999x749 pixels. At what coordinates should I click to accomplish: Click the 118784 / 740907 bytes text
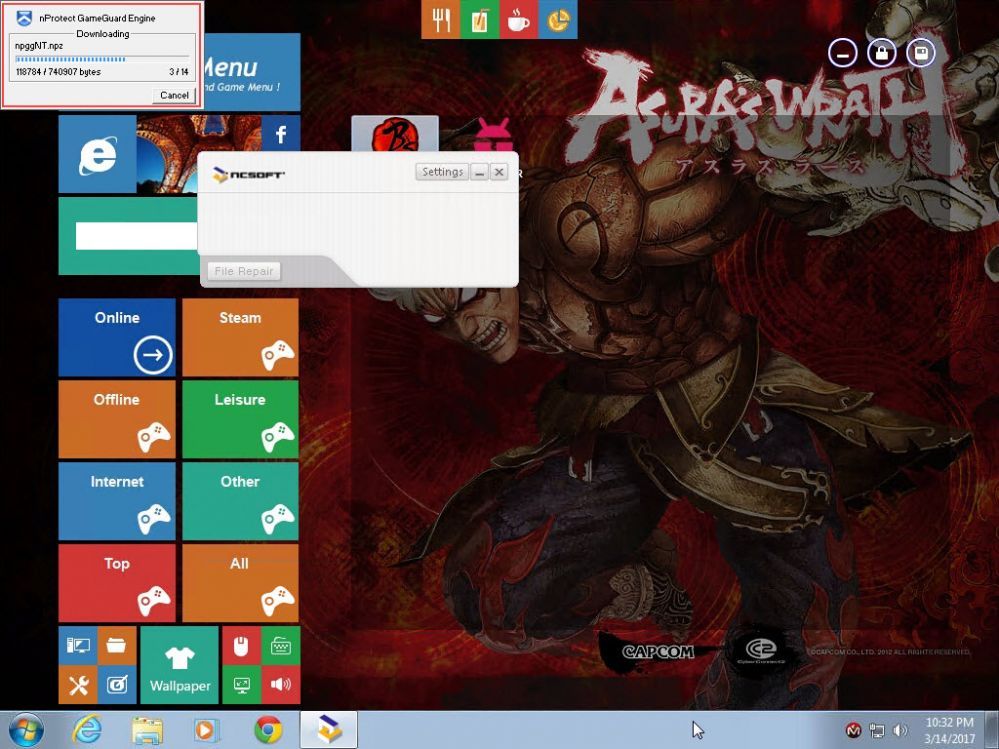pos(58,72)
